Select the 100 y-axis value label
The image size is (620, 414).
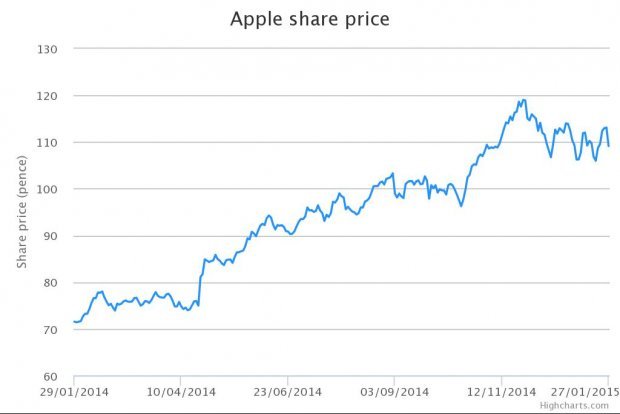[49, 190]
